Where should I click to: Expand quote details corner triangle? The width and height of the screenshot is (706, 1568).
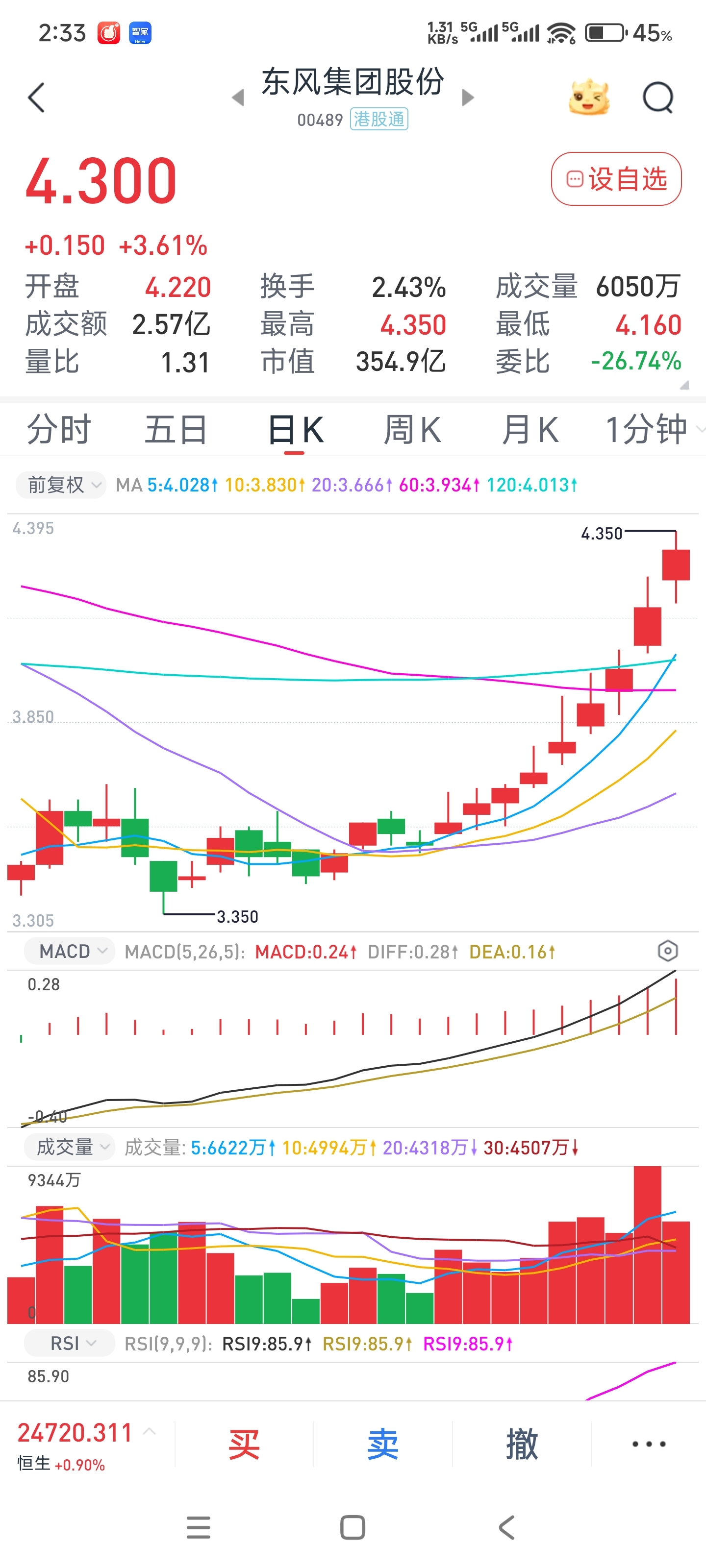pos(684,385)
